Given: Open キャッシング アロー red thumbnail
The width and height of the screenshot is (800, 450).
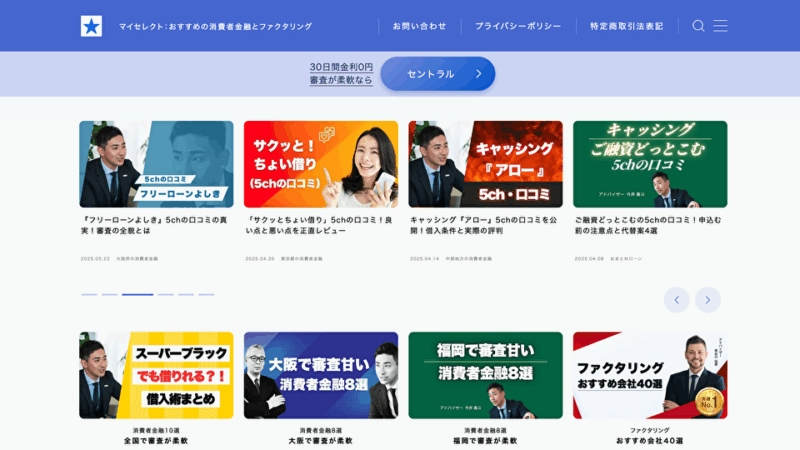Looking at the screenshot, I should 486,164.
